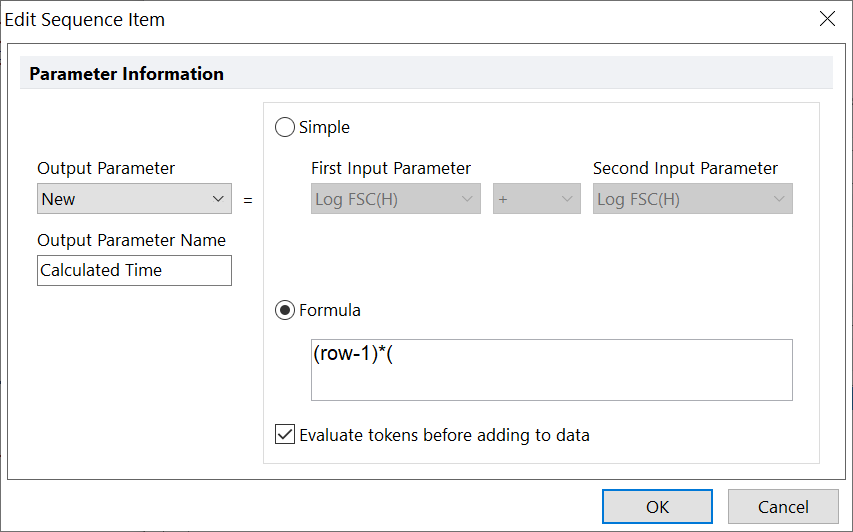Click the First Input Parameter label
The width and height of the screenshot is (853, 532).
tap(391, 168)
